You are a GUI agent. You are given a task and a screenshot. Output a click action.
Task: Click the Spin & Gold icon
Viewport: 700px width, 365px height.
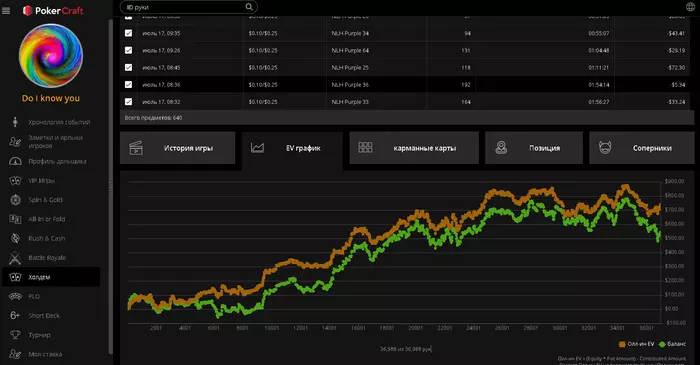(15, 200)
